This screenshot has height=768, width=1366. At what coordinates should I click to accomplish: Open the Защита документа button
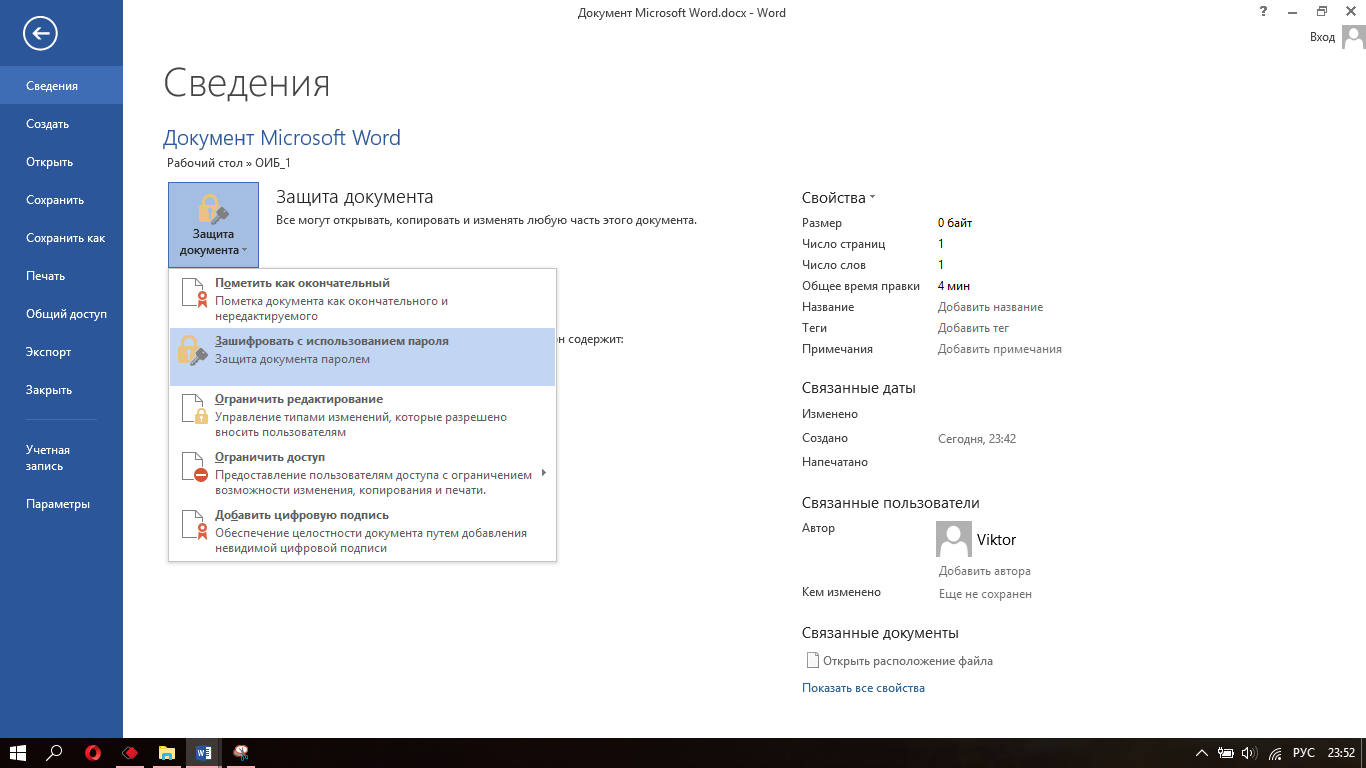pos(213,225)
